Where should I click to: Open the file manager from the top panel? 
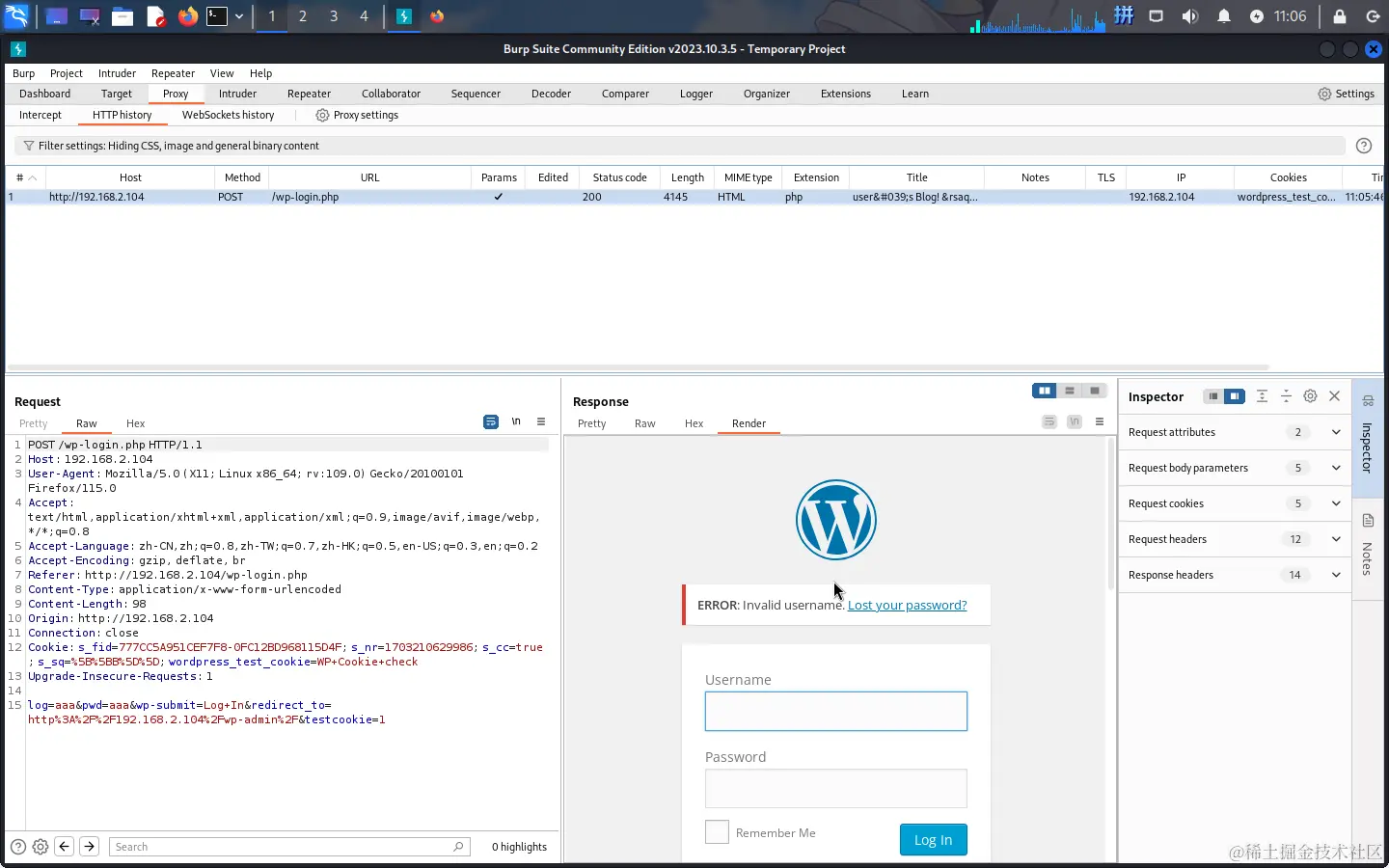[x=123, y=16]
